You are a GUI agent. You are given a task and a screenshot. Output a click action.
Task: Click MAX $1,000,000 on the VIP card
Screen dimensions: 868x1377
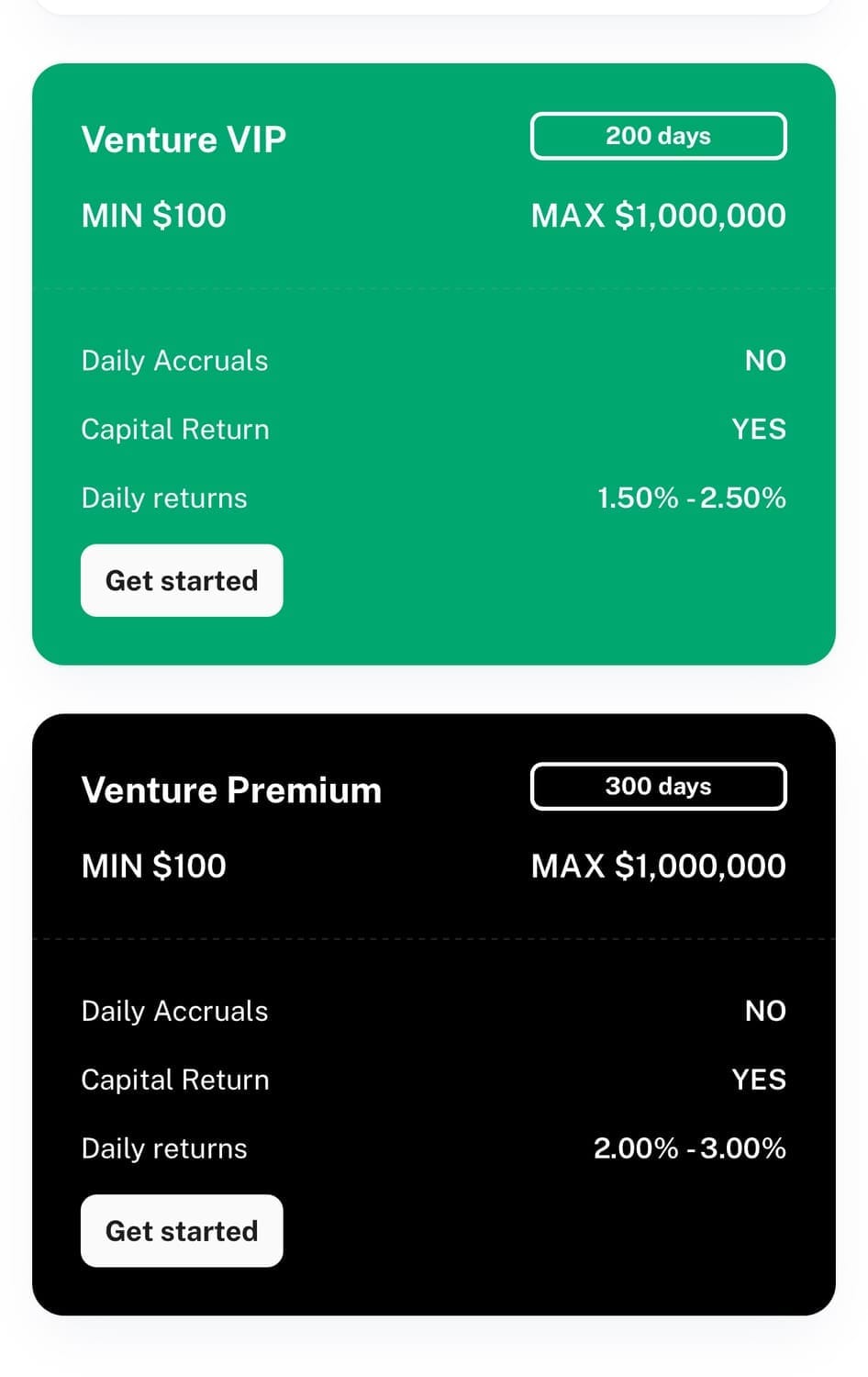[x=658, y=216]
